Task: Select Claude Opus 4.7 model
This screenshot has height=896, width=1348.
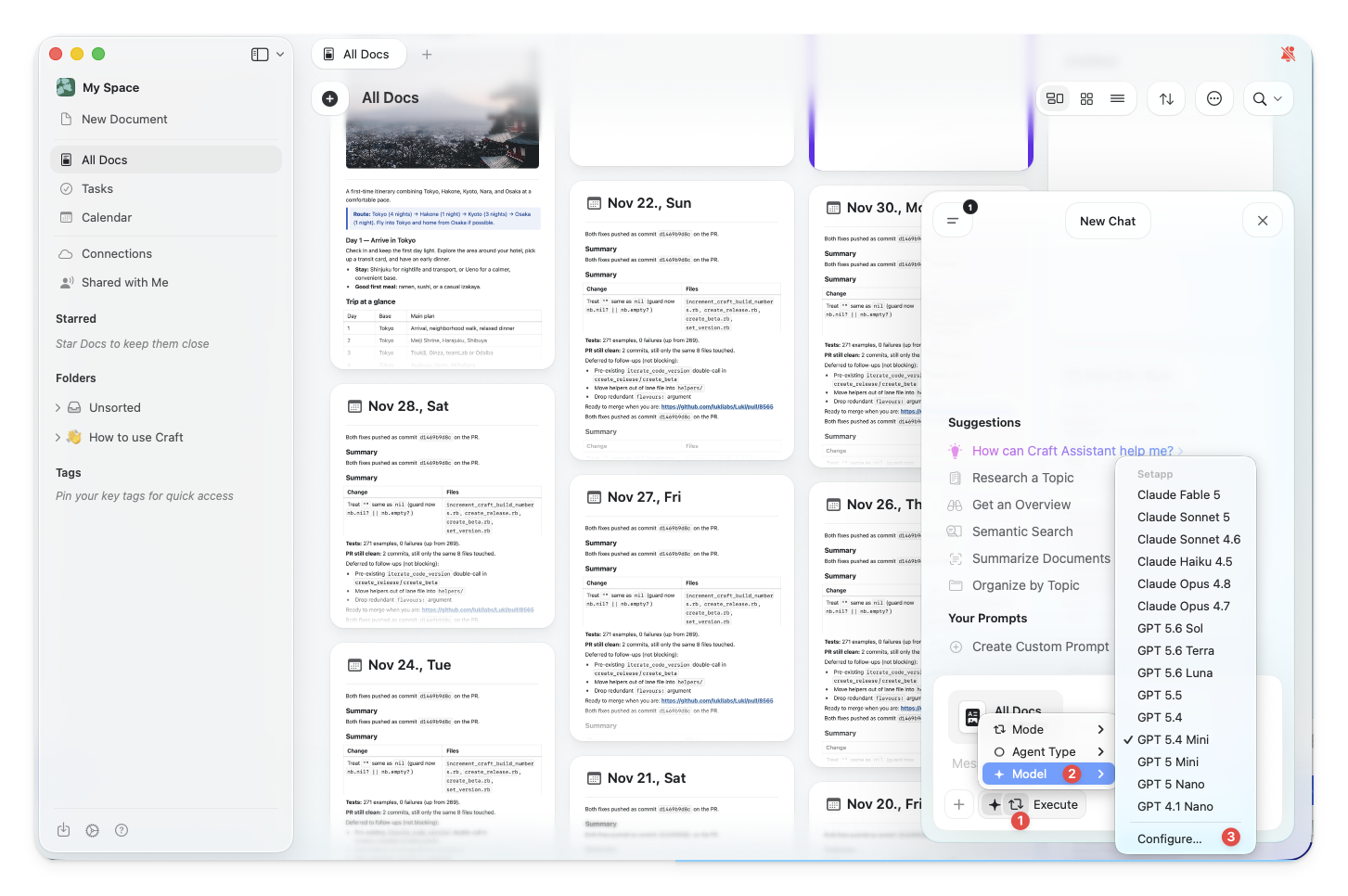Action: point(1186,606)
